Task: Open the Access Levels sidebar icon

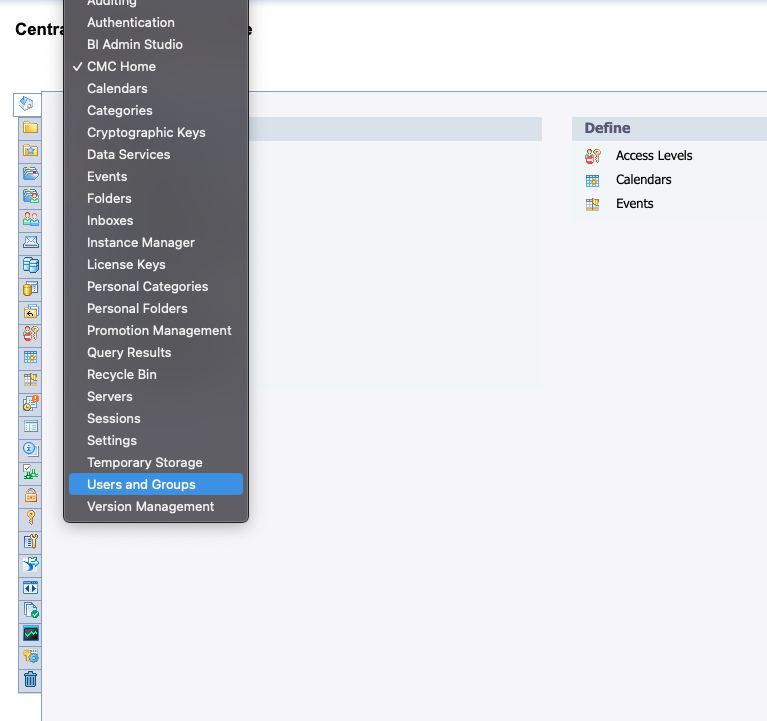Action: [x=30, y=334]
